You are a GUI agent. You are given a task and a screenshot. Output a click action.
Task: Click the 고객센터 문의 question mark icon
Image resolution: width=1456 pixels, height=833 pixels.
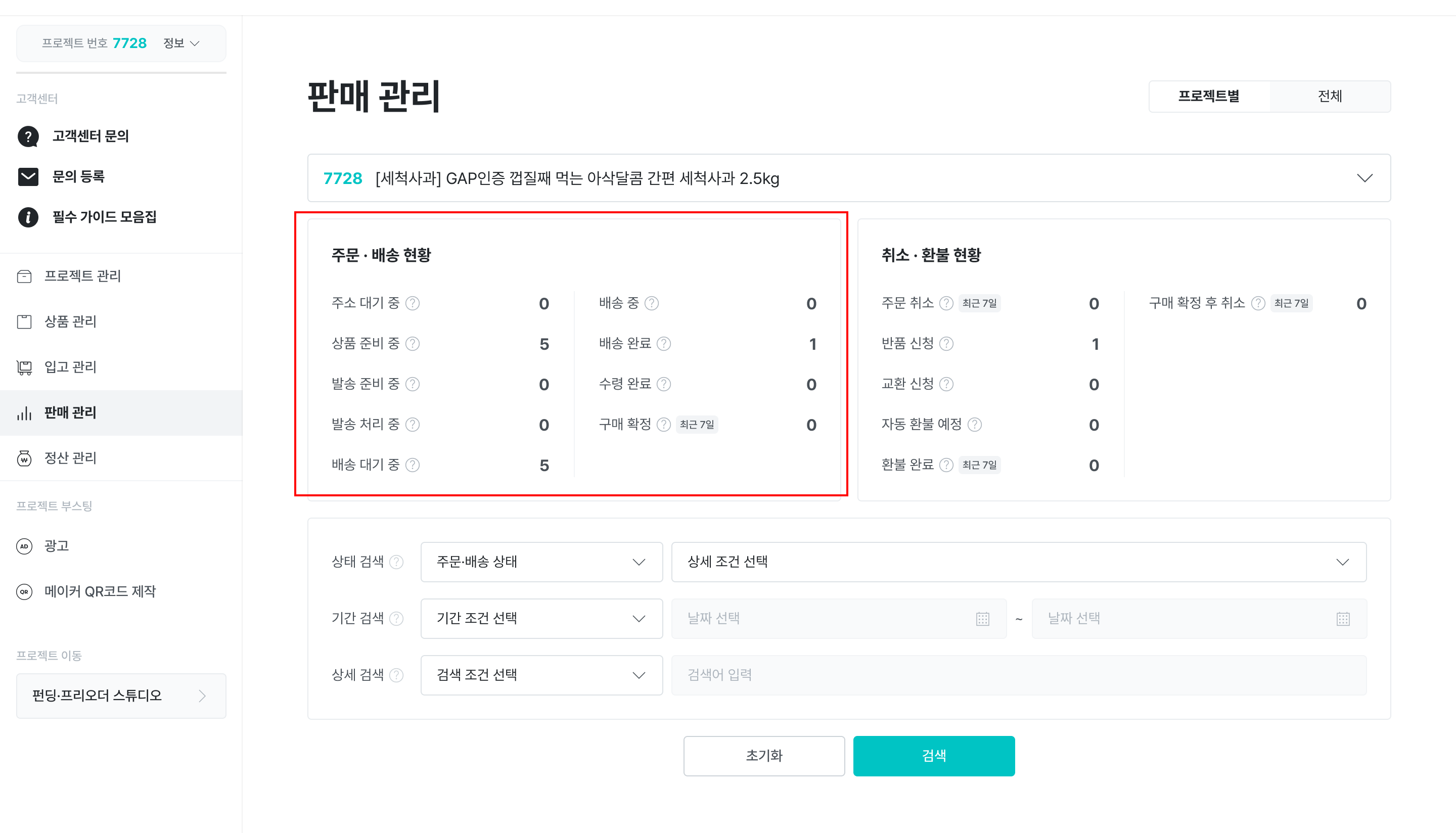coord(28,137)
